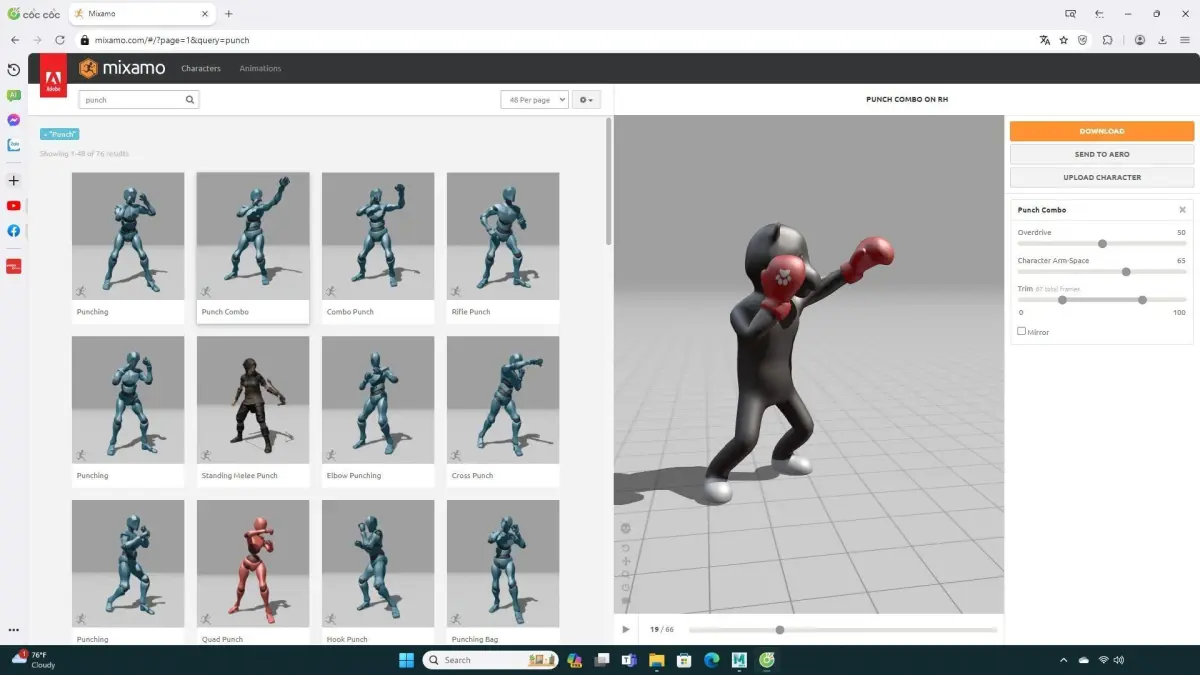Click the SEND TO AERO button
The height and width of the screenshot is (675, 1200).
click(x=1101, y=154)
